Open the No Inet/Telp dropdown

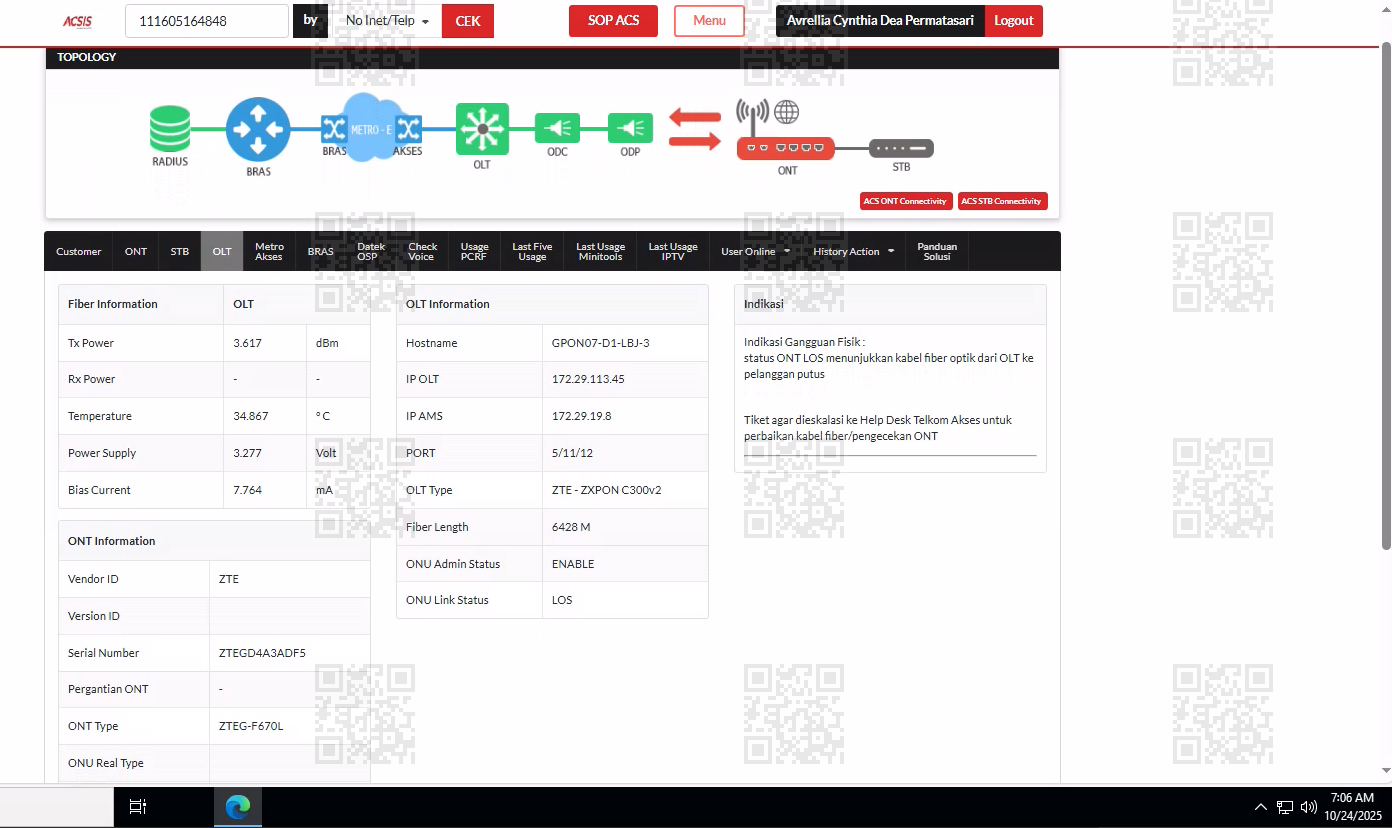385,21
